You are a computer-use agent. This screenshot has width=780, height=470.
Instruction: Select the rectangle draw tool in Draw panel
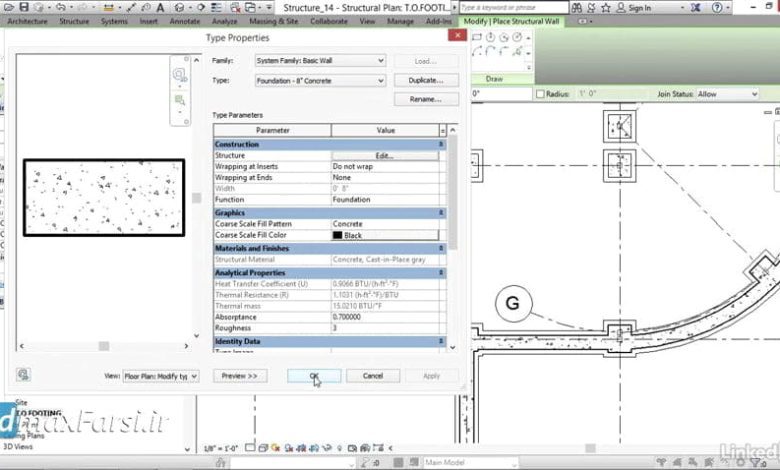coord(477,37)
